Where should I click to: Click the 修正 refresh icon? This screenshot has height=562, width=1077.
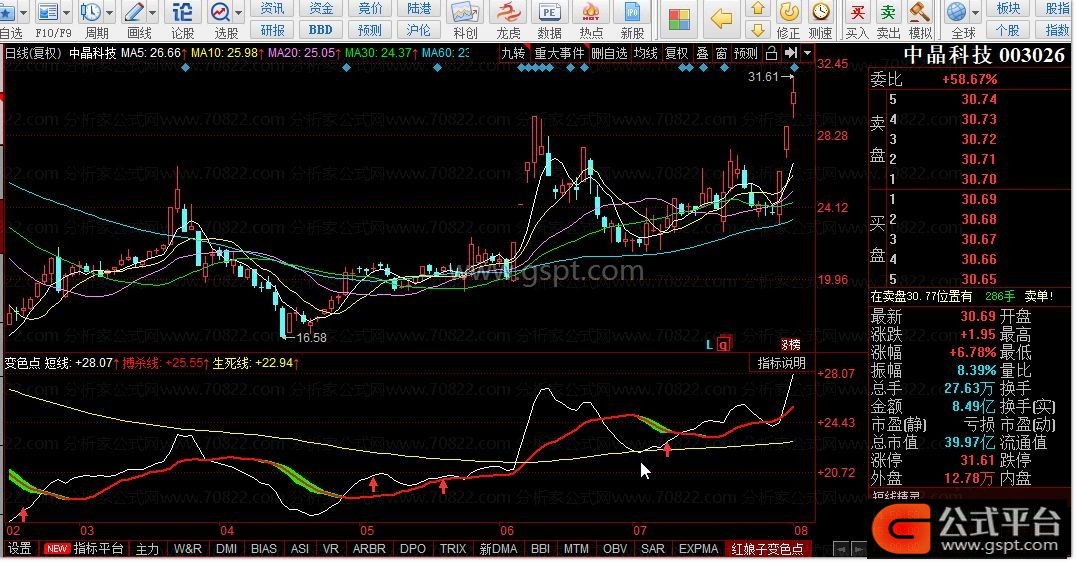(x=789, y=12)
